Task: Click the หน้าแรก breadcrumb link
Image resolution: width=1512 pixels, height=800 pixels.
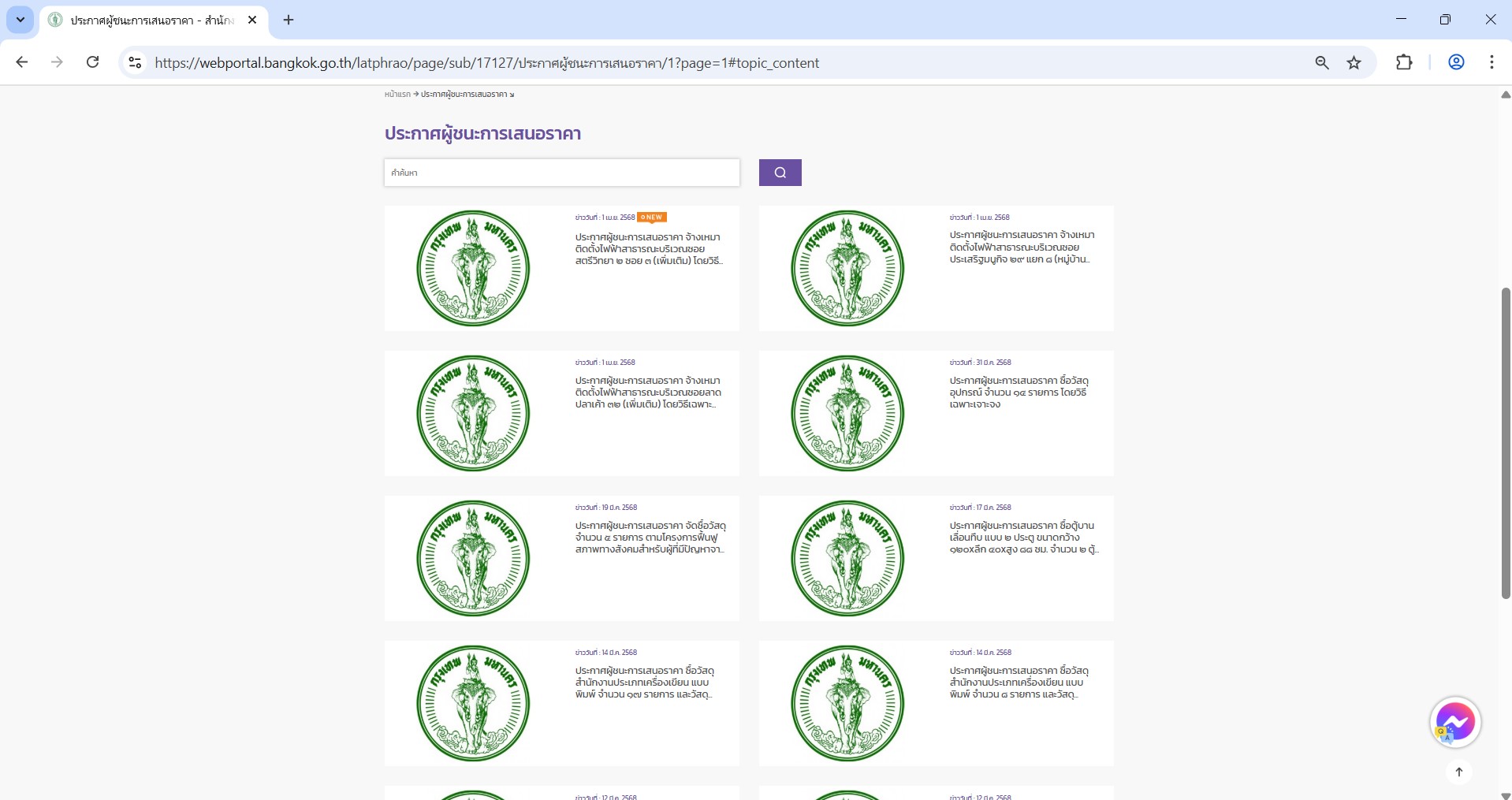Action: click(x=397, y=95)
